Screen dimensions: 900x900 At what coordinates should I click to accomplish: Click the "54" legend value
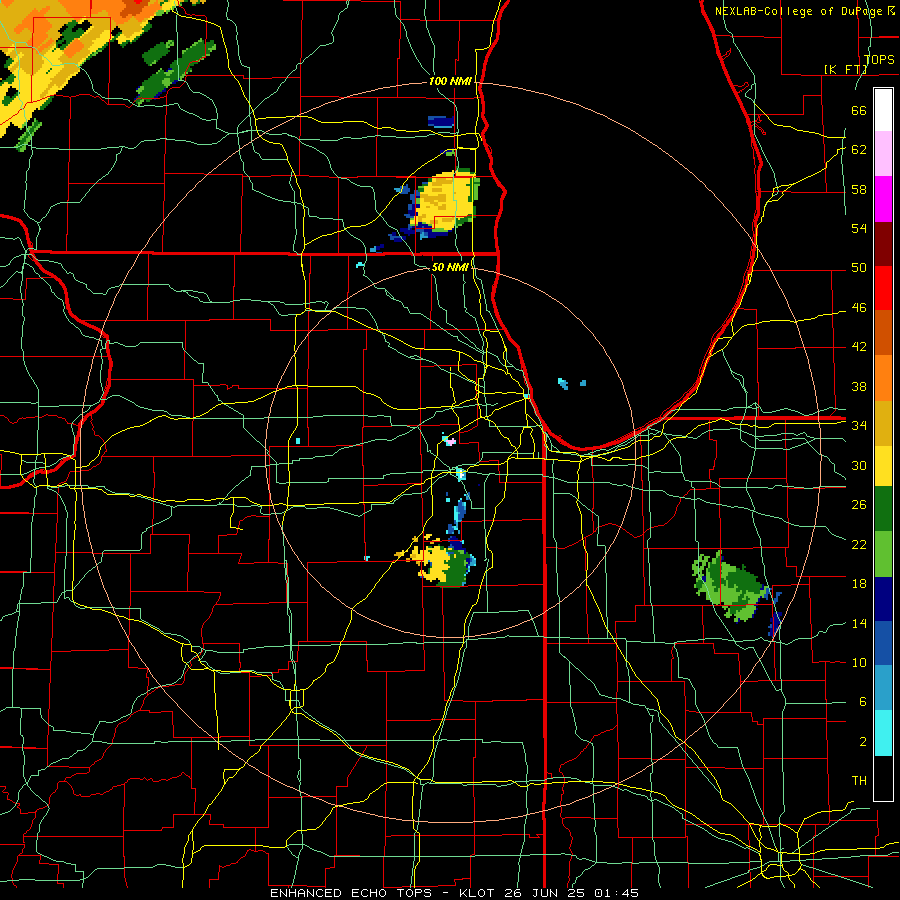(859, 228)
